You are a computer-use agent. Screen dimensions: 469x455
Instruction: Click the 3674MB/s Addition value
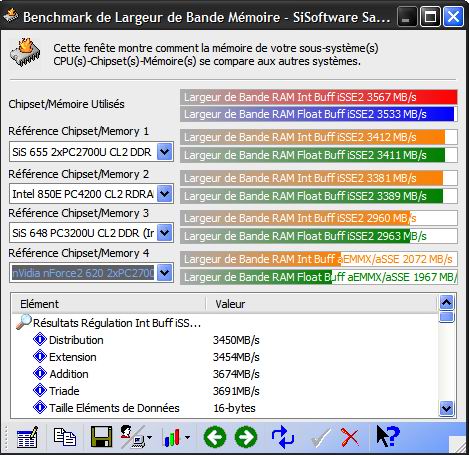[236, 374]
